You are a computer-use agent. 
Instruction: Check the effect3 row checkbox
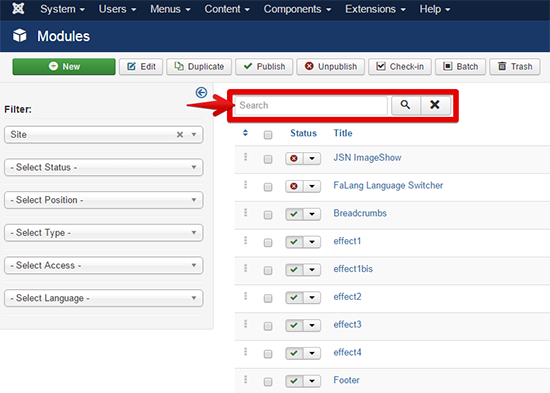click(268, 326)
